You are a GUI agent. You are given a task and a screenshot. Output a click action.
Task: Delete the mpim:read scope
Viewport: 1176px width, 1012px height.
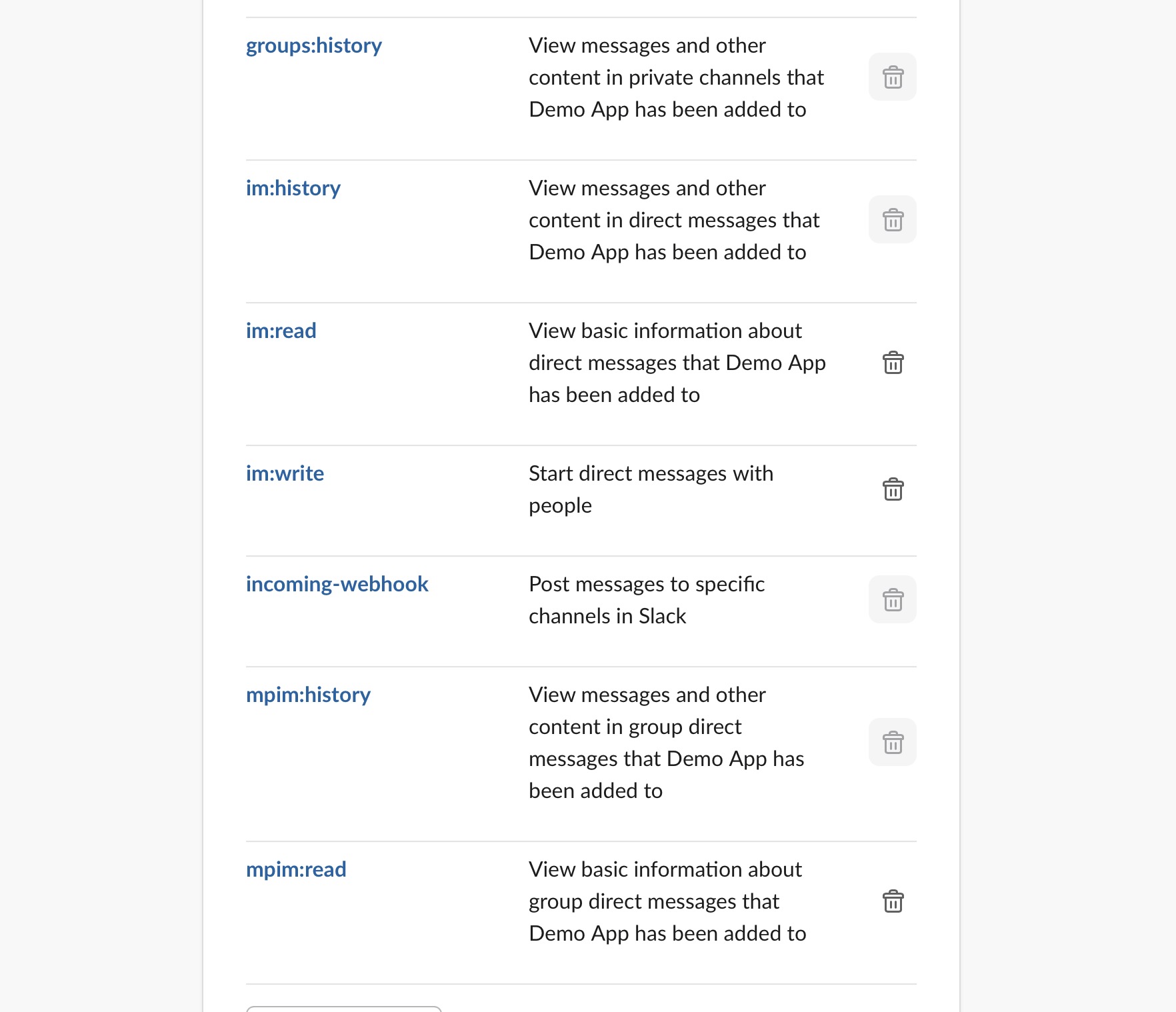pos(893,901)
